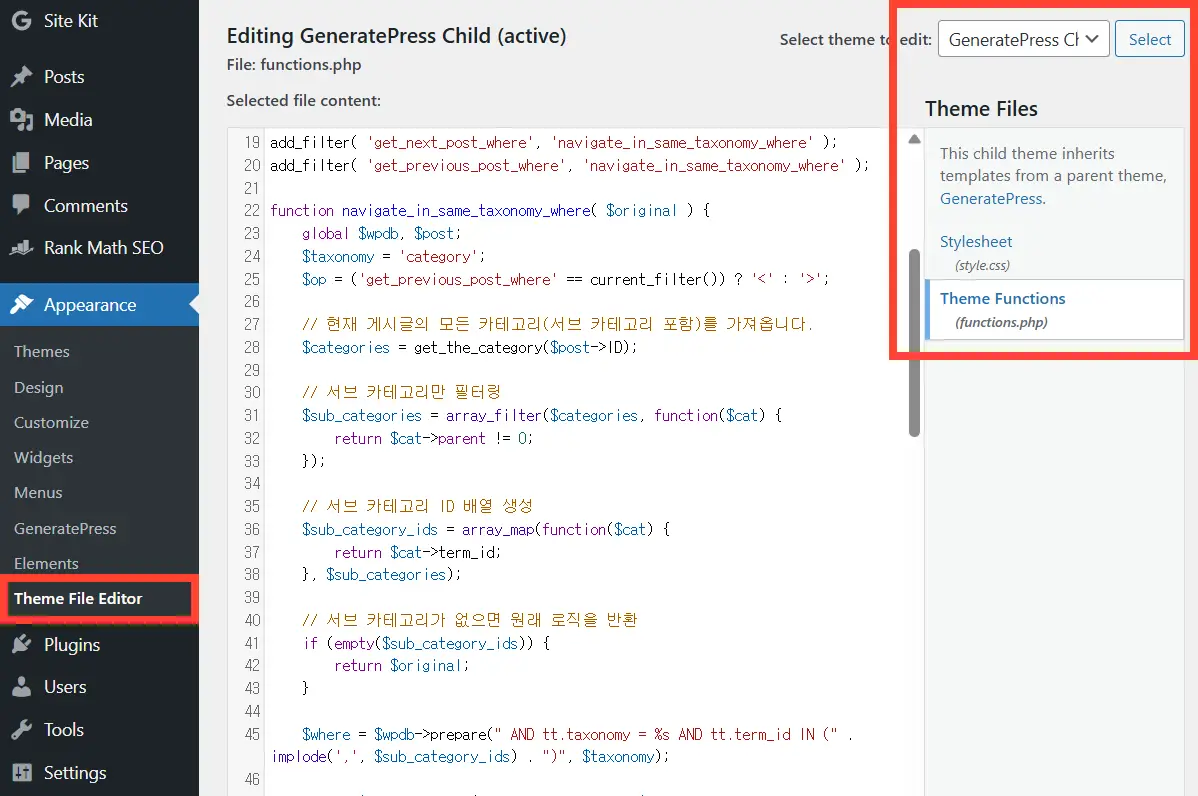Image resolution: width=1198 pixels, height=796 pixels.
Task: Click the Rank Math SEO icon
Action: (21, 248)
